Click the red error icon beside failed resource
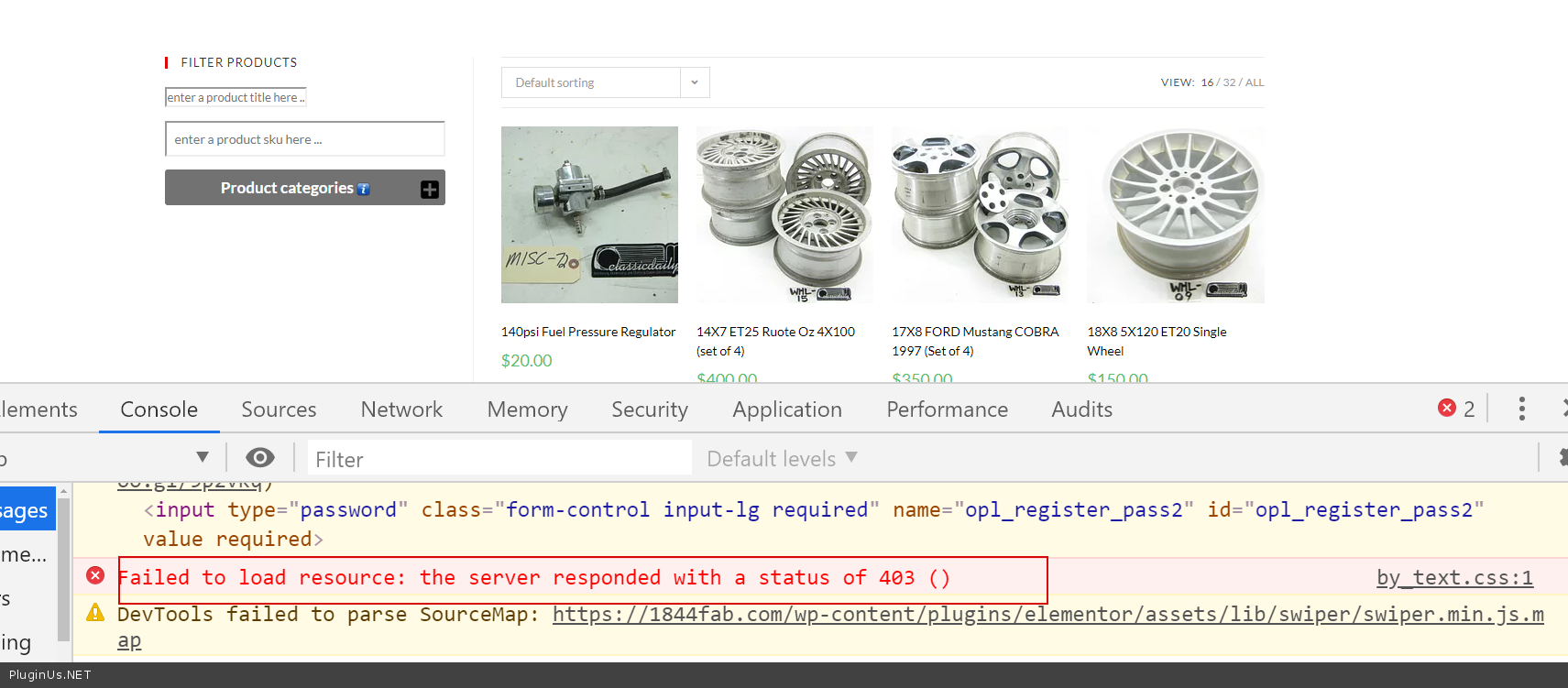 coord(95,576)
